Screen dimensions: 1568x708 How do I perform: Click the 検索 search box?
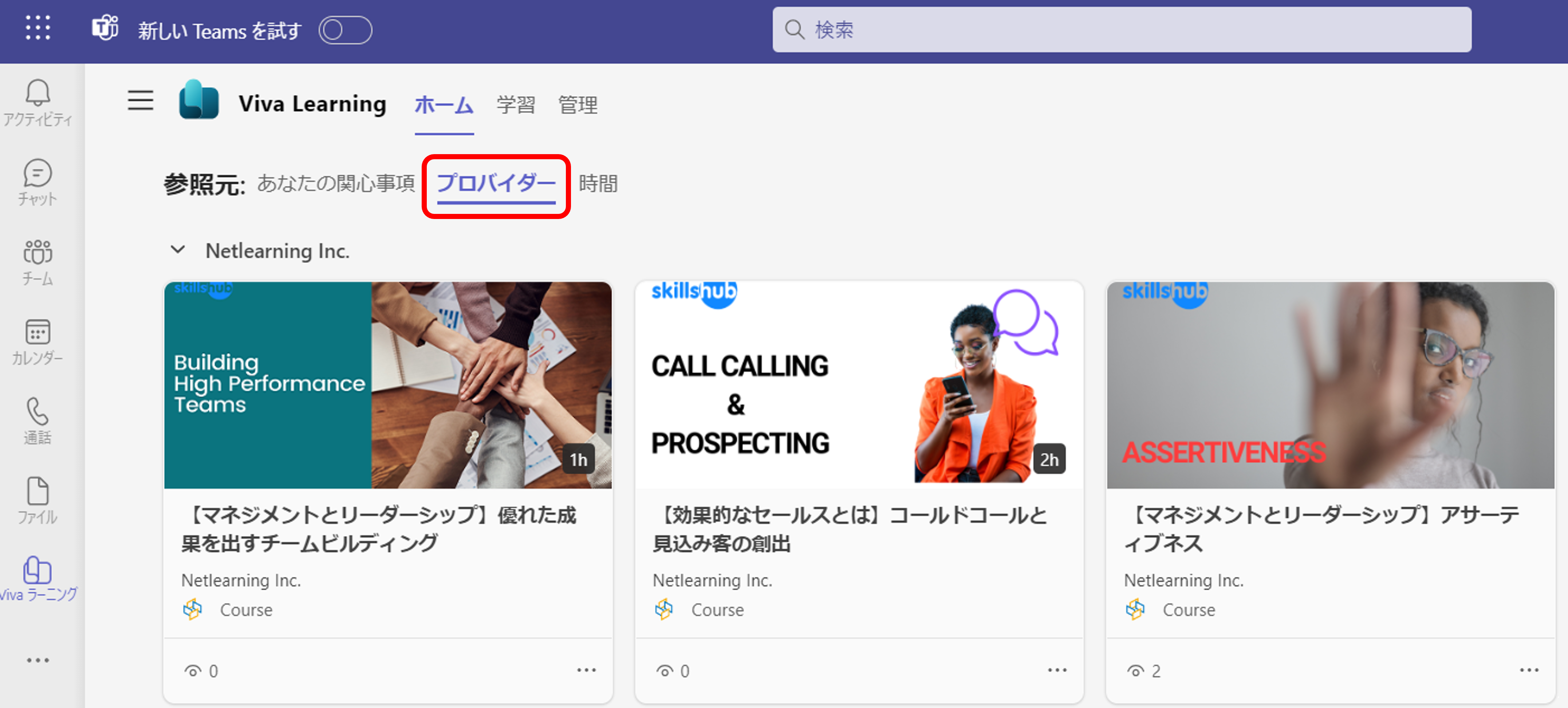(x=1121, y=29)
